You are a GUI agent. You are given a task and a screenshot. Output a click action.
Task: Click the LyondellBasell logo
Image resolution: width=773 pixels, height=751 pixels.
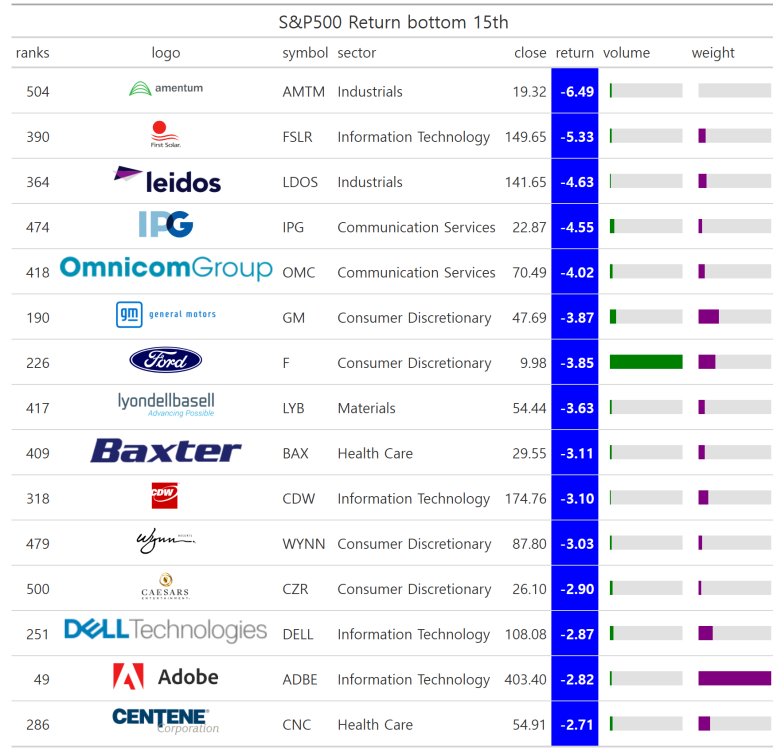[x=166, y=405]
